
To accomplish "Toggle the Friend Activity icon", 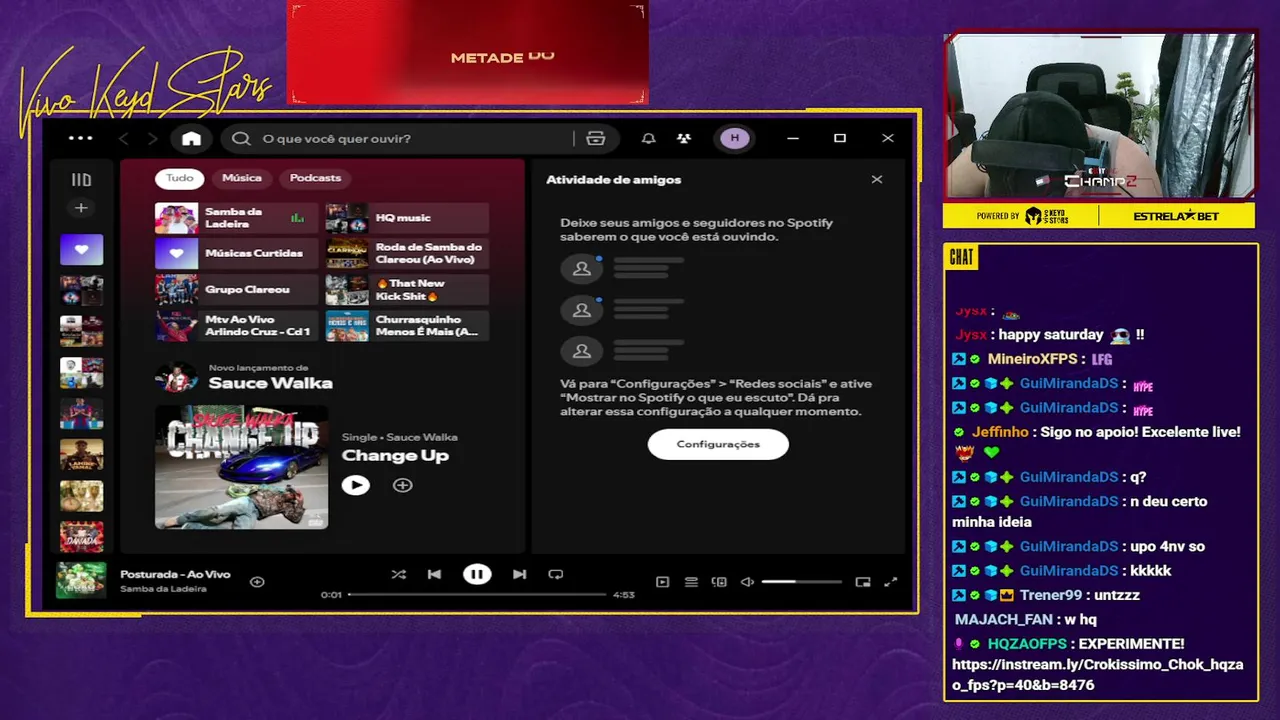I will point(684,139).
